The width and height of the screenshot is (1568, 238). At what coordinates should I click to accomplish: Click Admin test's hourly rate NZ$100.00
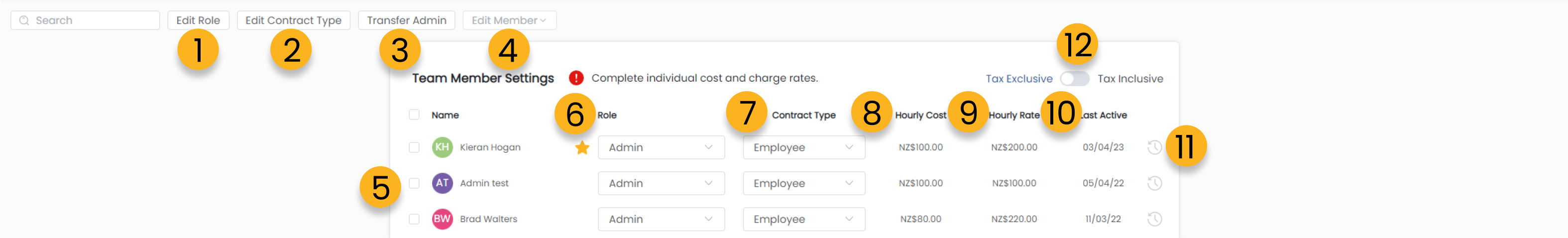1013,183
